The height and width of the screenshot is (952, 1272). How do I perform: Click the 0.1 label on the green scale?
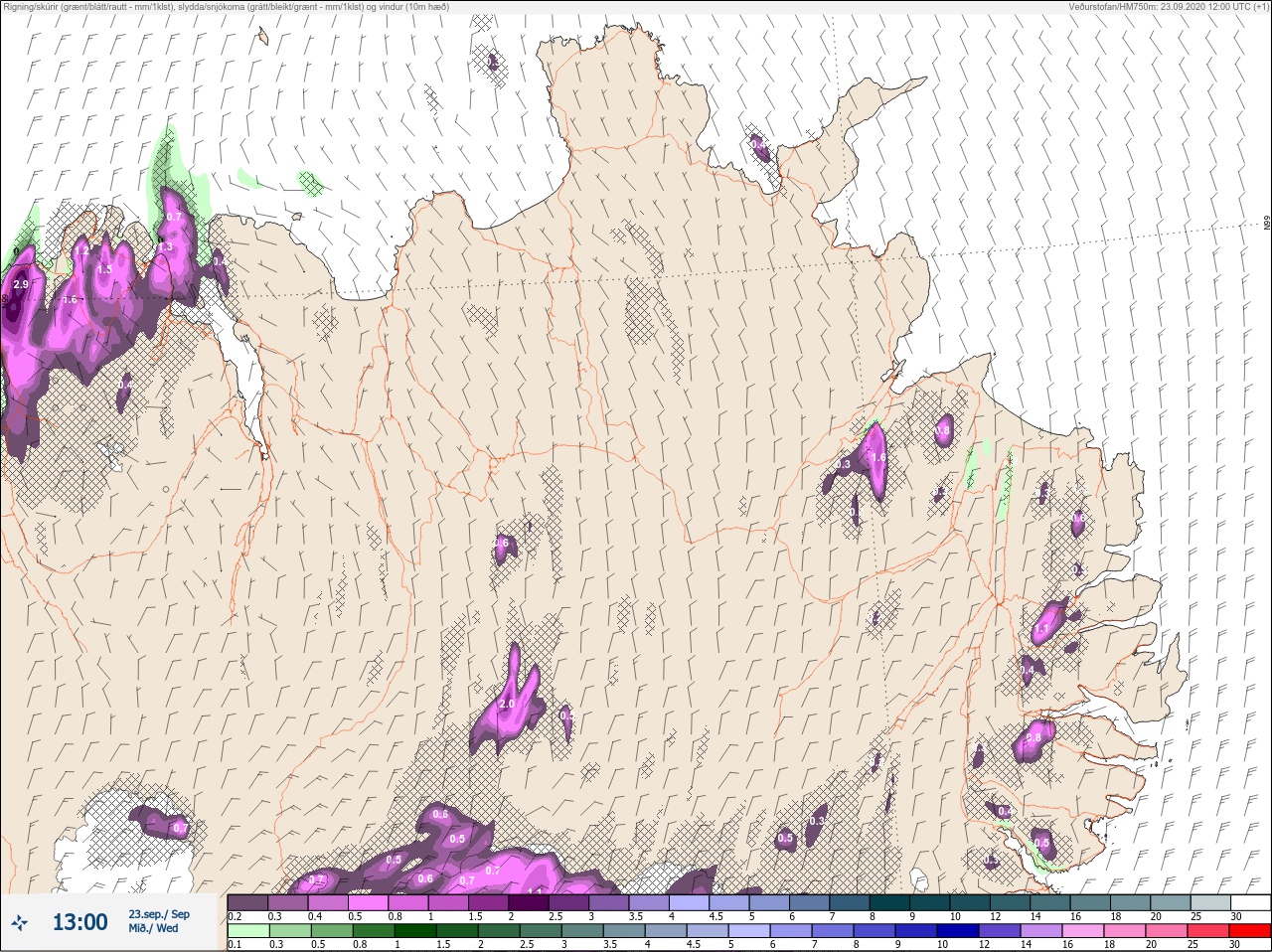(x=235, y=944)
